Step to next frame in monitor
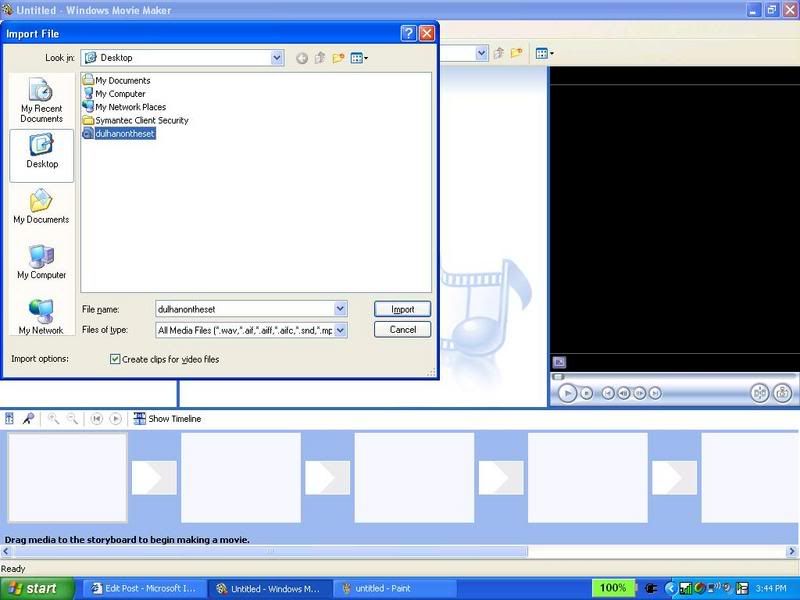 639,393
